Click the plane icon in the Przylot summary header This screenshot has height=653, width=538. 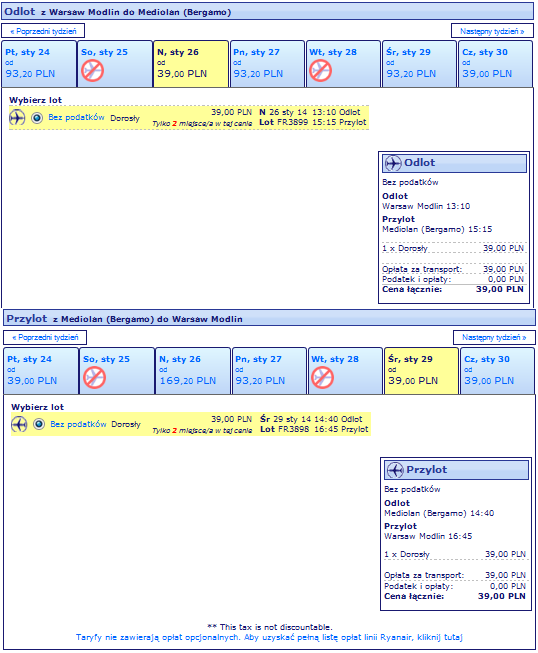tap(395, 470)
